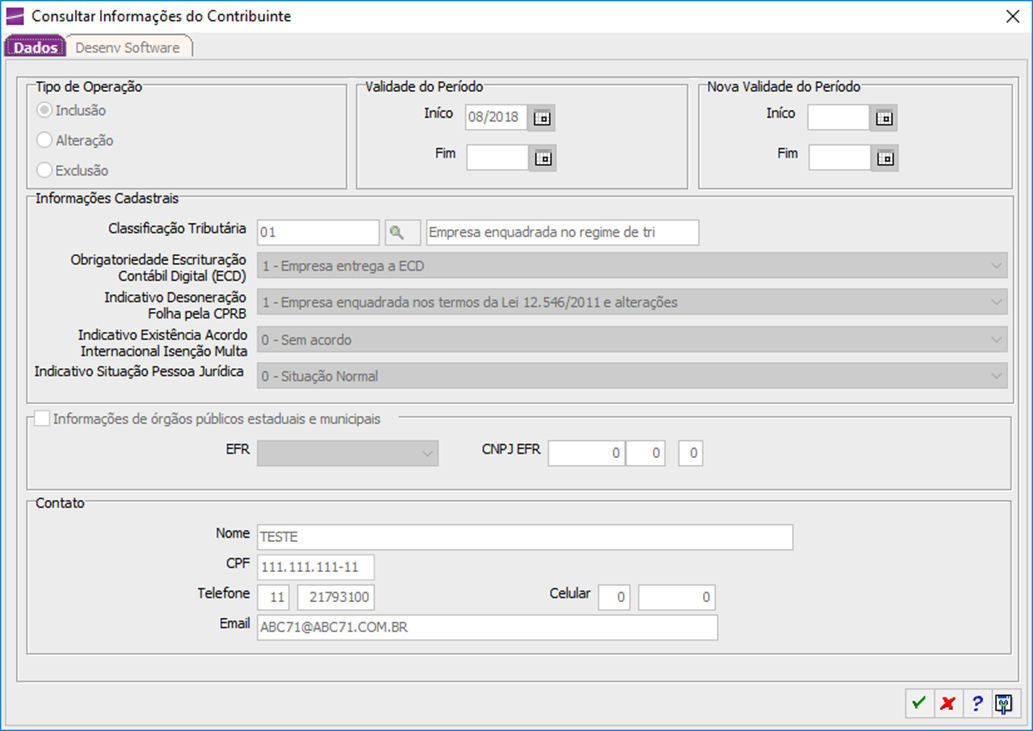This screenshot has height=731, width=1033.
Task: Click the green checkmark confirm icon
Action: 919,703
